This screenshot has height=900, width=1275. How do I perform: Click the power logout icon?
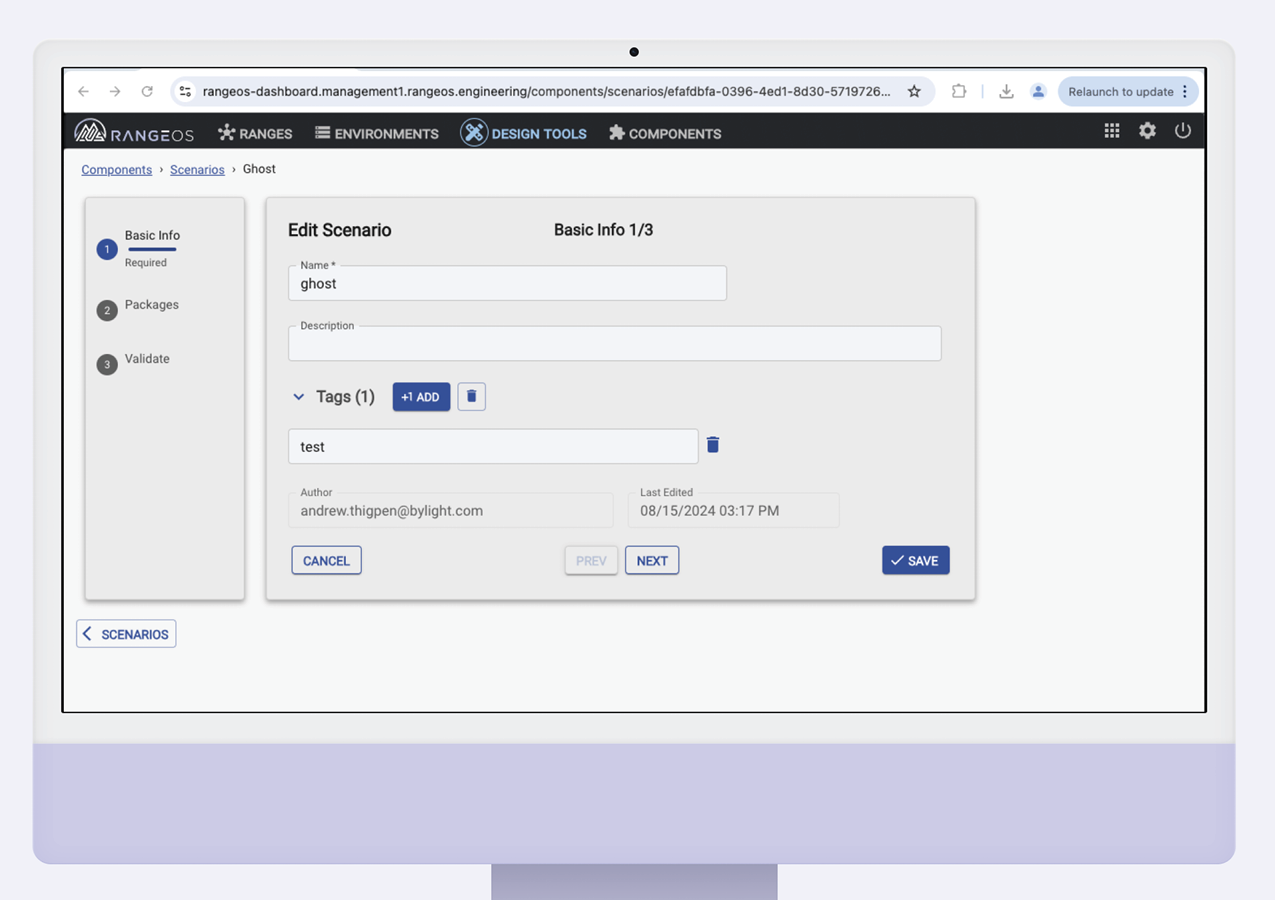coord(1183,131)
